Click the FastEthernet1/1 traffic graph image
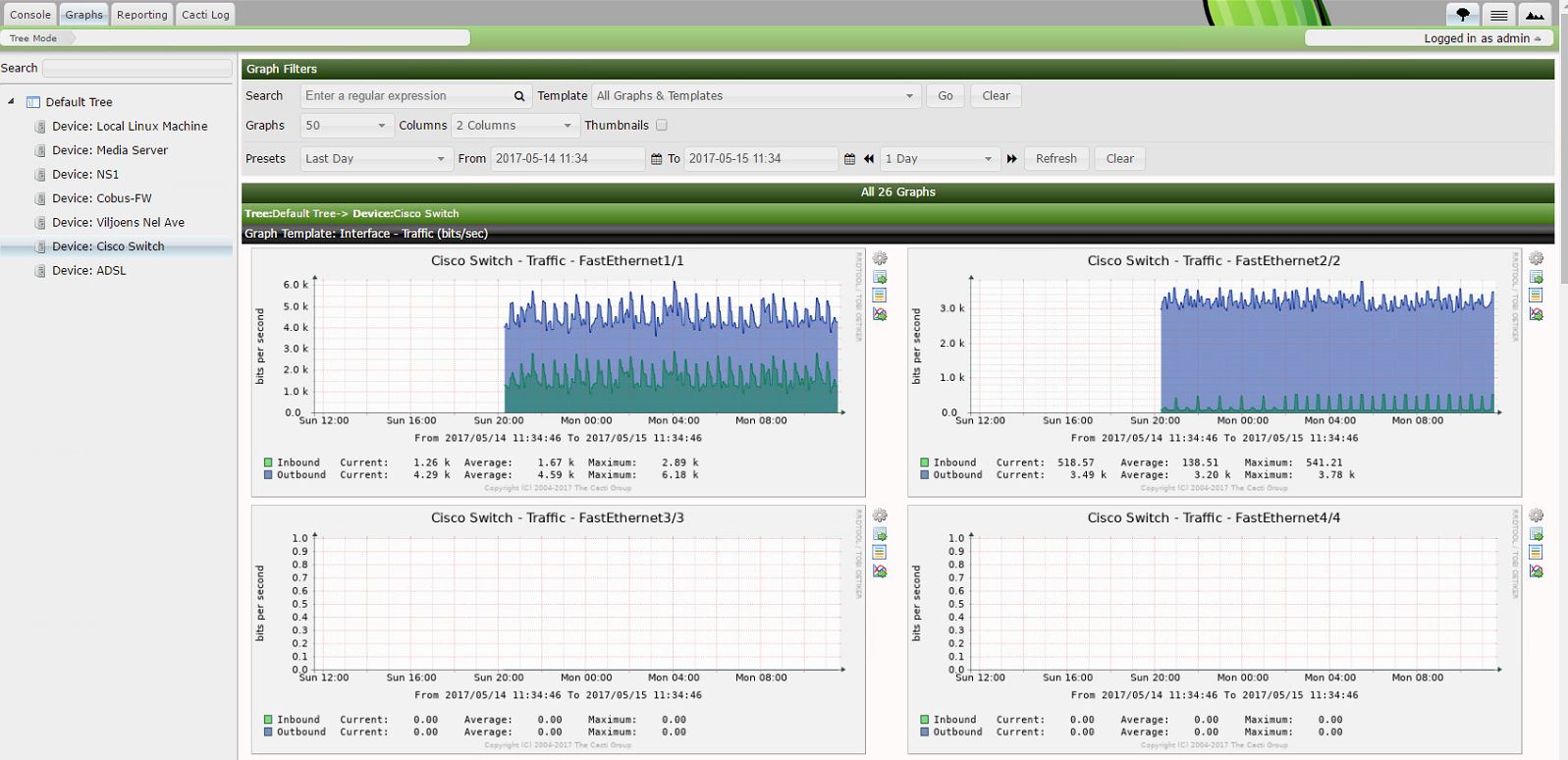Viewport: 1568px width, 760px height. pos(559,372)
